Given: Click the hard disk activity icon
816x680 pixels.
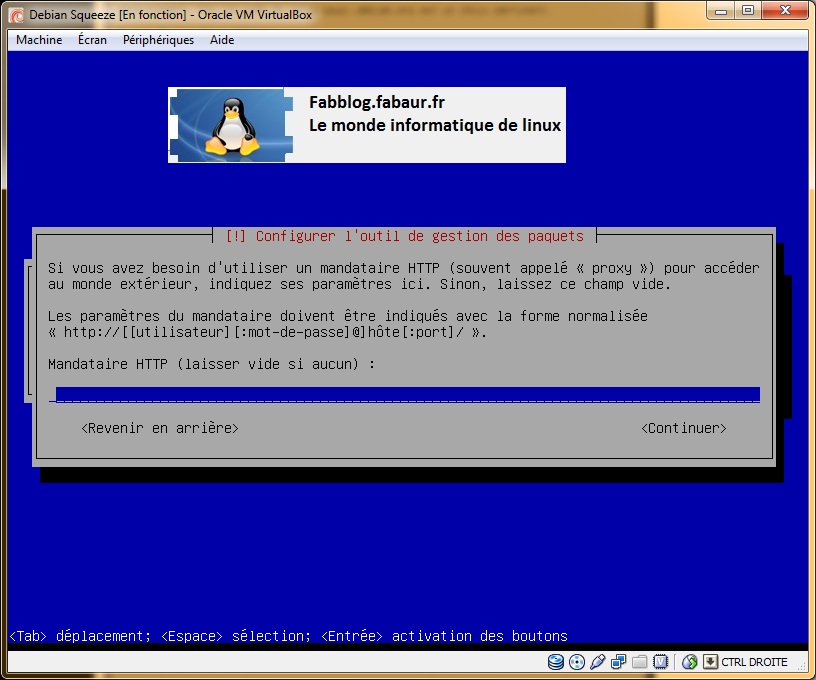Looking at the screenshot, I should click(x=555, y=662).
